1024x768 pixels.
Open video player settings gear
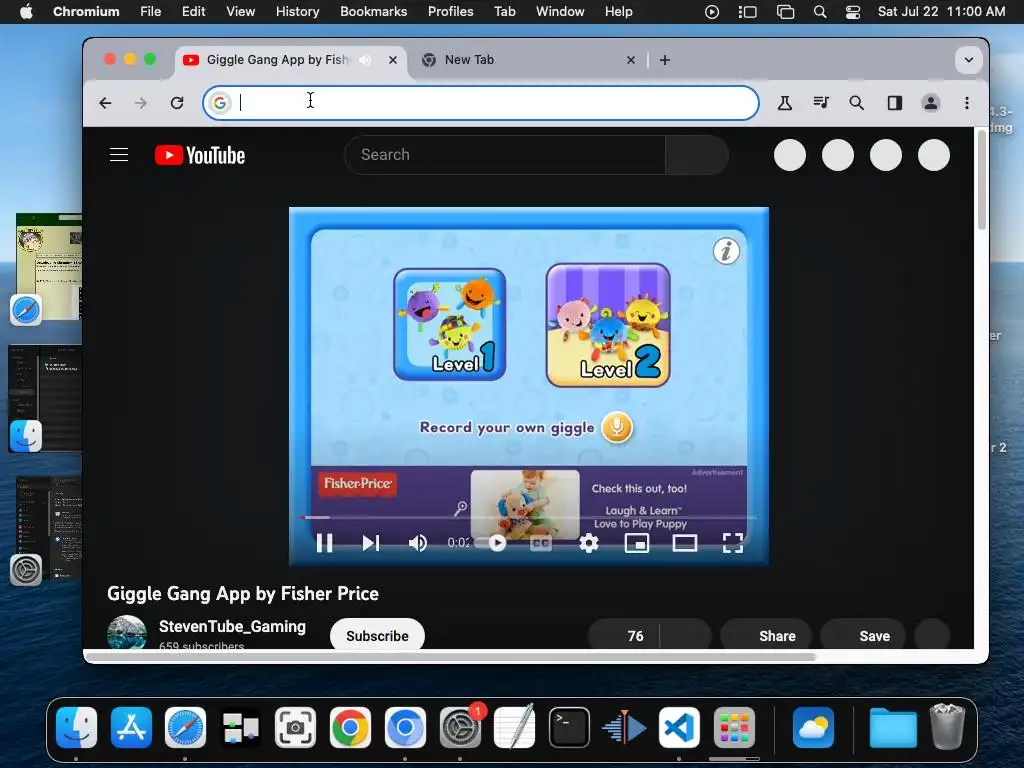588,543
